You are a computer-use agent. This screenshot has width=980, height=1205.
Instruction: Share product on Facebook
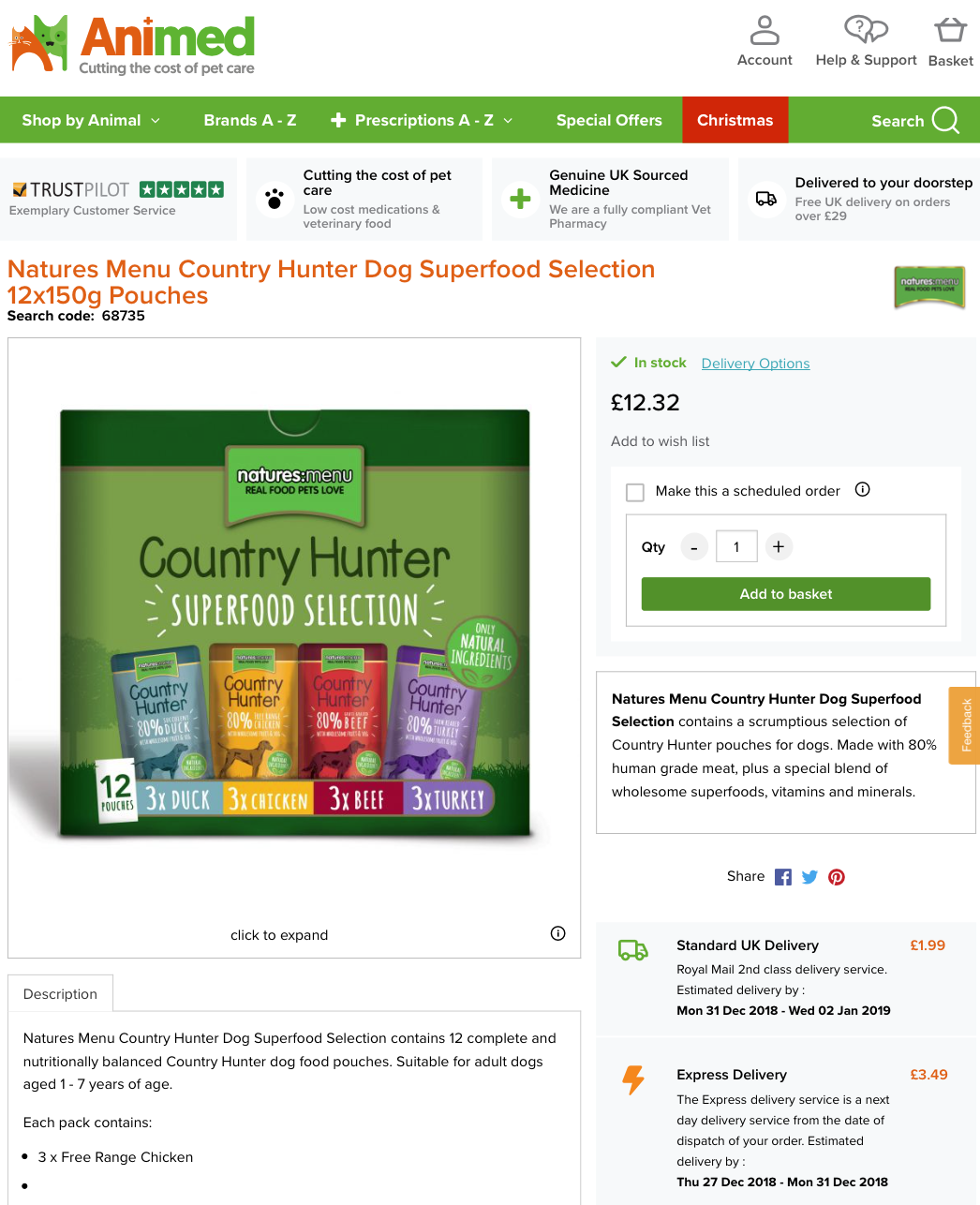pyautogui.click(x=783, y=877)
